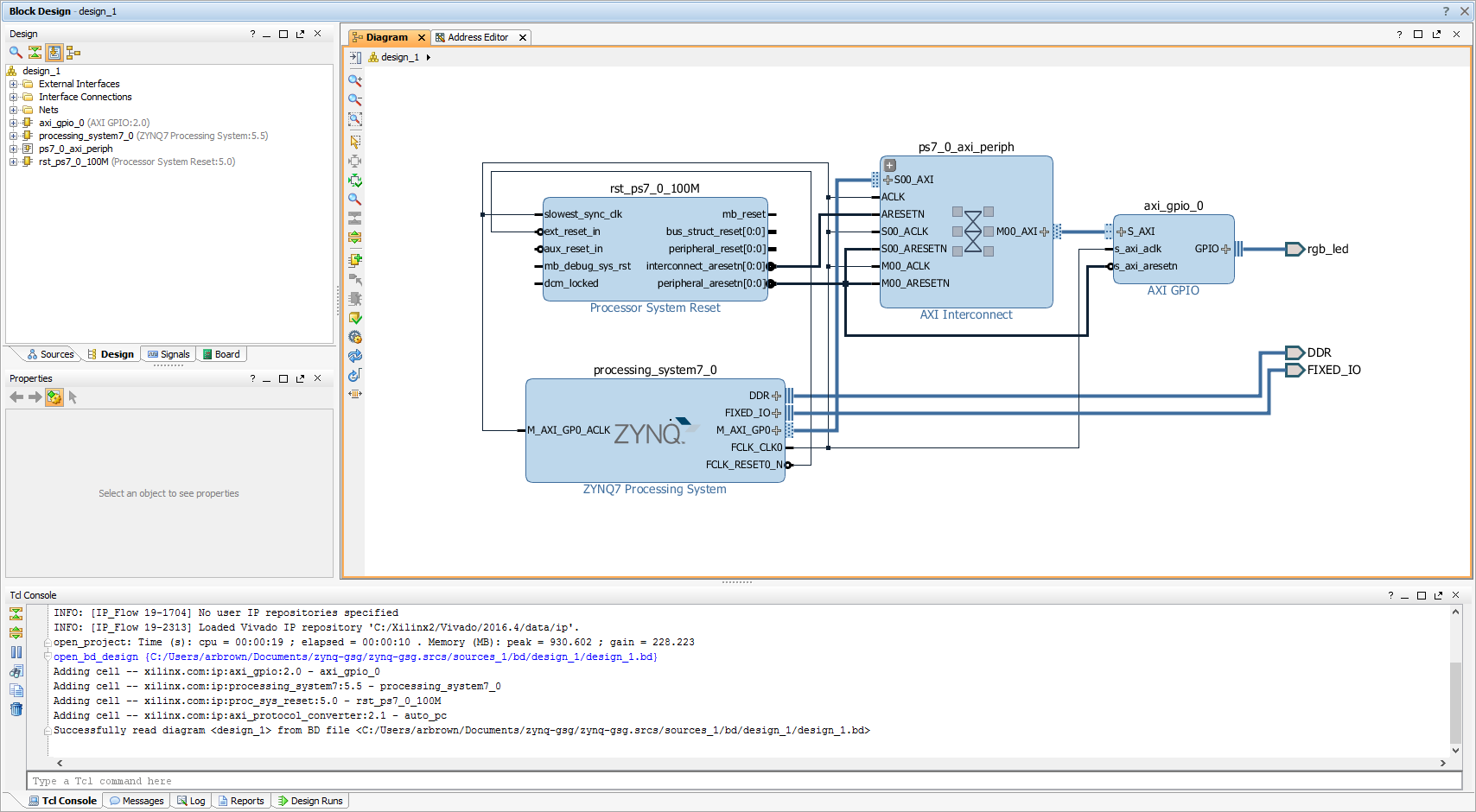
Task: Open the Reports tab
Action: tap(241, 801)
